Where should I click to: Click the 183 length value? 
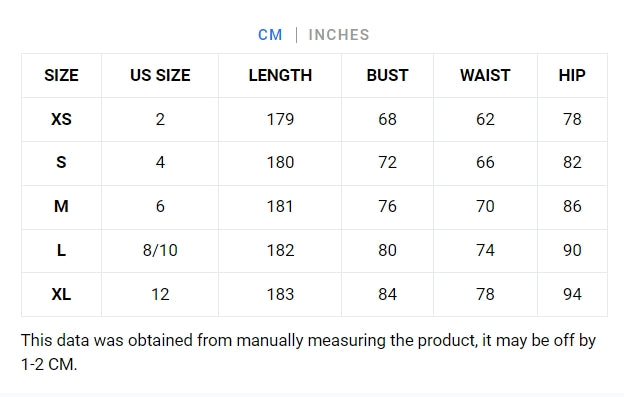click(x=280, y=294)
